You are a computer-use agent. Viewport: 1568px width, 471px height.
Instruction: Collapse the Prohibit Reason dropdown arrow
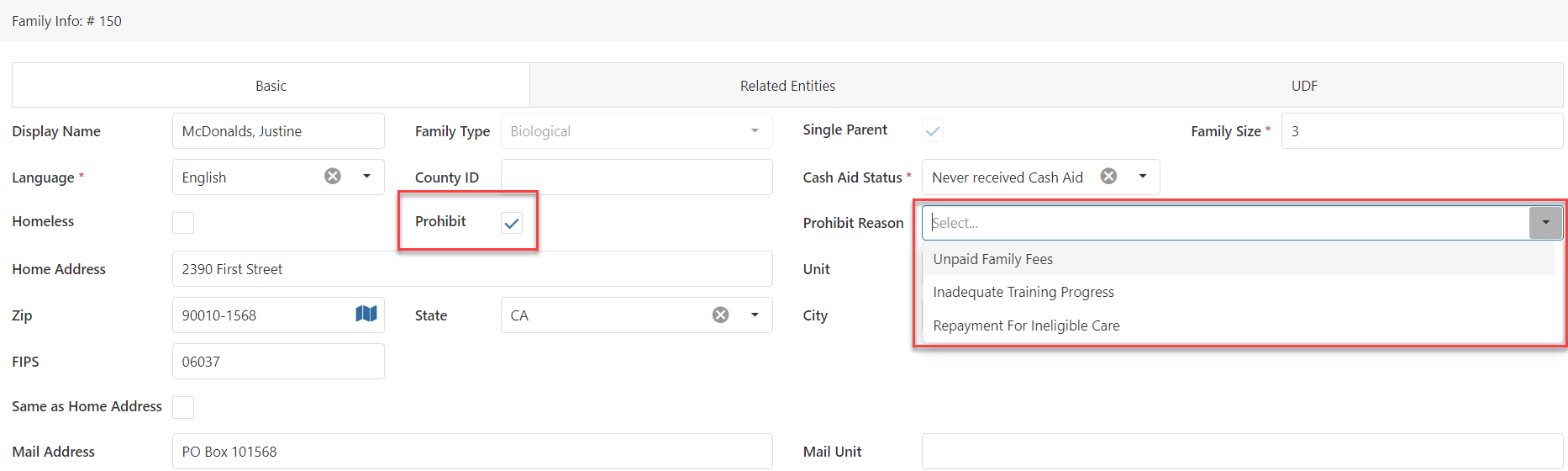coord(1545,223)
